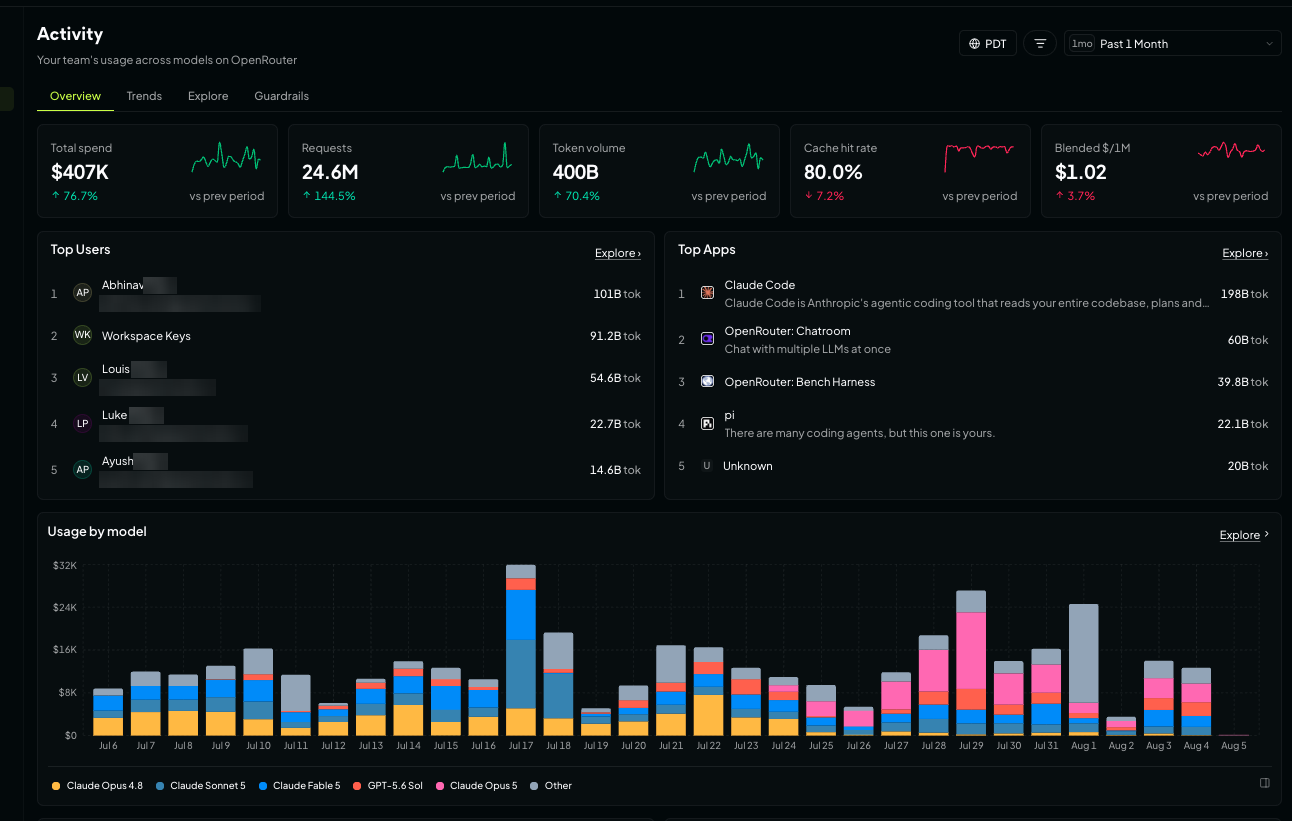
Task: Click the Workspace Keys WK avatar
Action: click(83, 335)
